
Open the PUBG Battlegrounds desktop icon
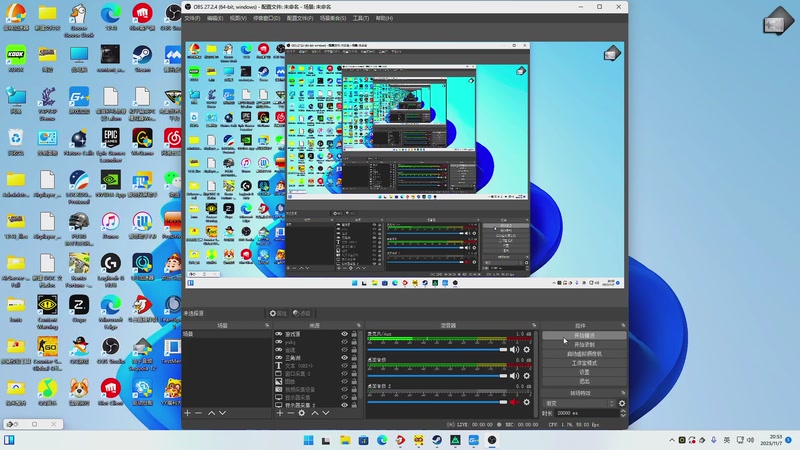pos(79,229)
